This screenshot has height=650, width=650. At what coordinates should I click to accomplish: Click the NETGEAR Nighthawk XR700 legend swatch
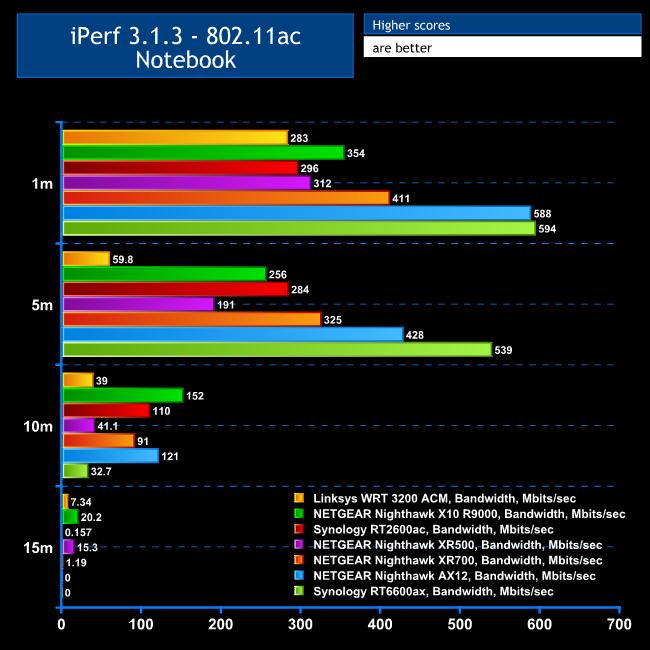299,560
